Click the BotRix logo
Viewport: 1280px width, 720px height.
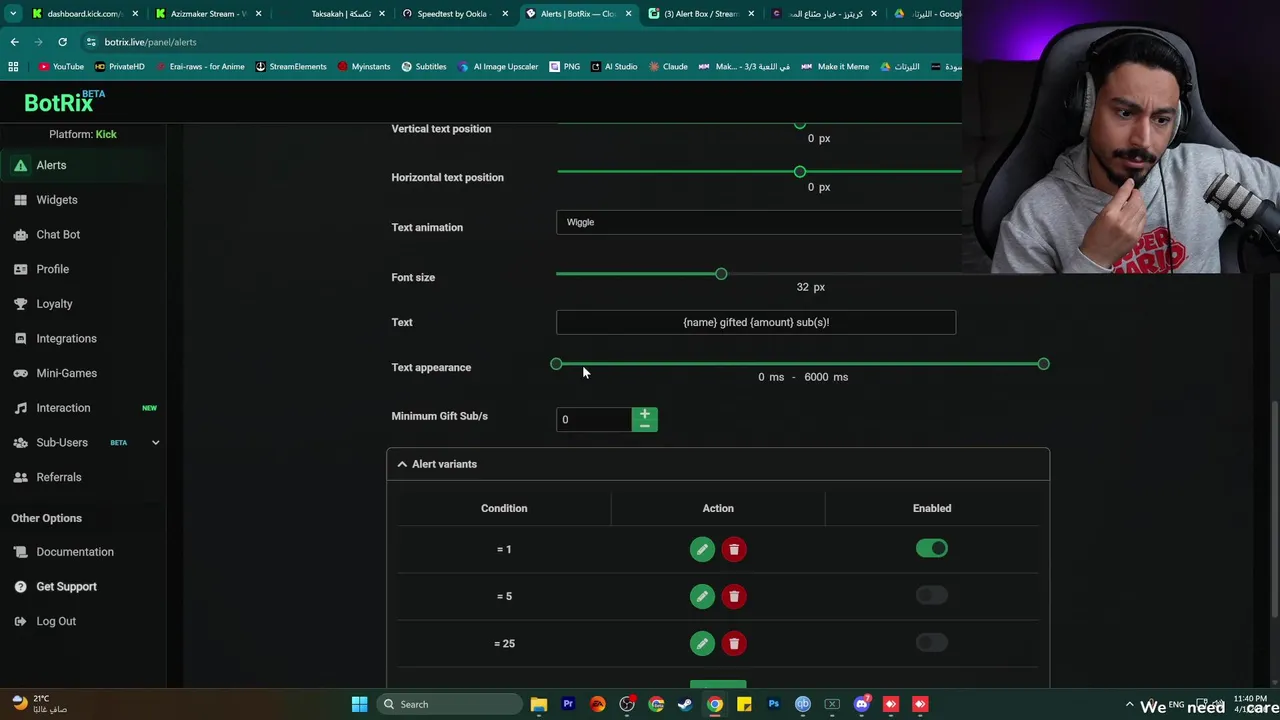(64, 101)
